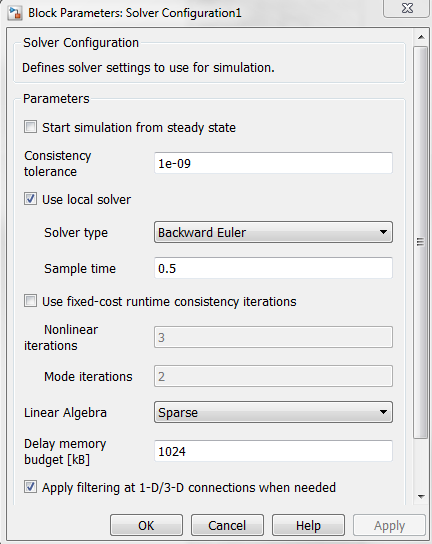Image resolution: width=432 pixels, height=544 pixels.
Task: Click the scrollbar down arrow
Action: [x=421, y=497]
